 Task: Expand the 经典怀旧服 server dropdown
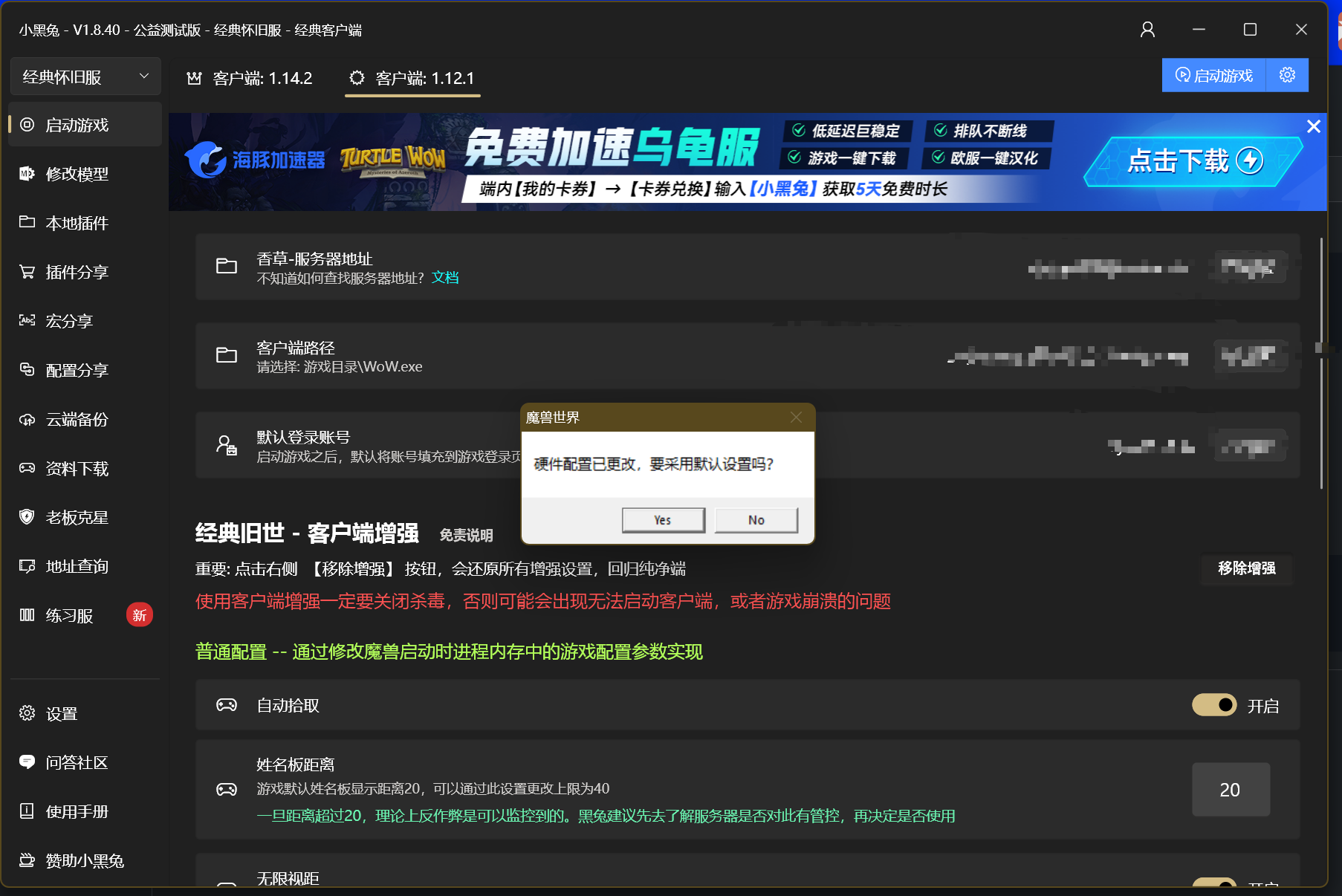85,77
